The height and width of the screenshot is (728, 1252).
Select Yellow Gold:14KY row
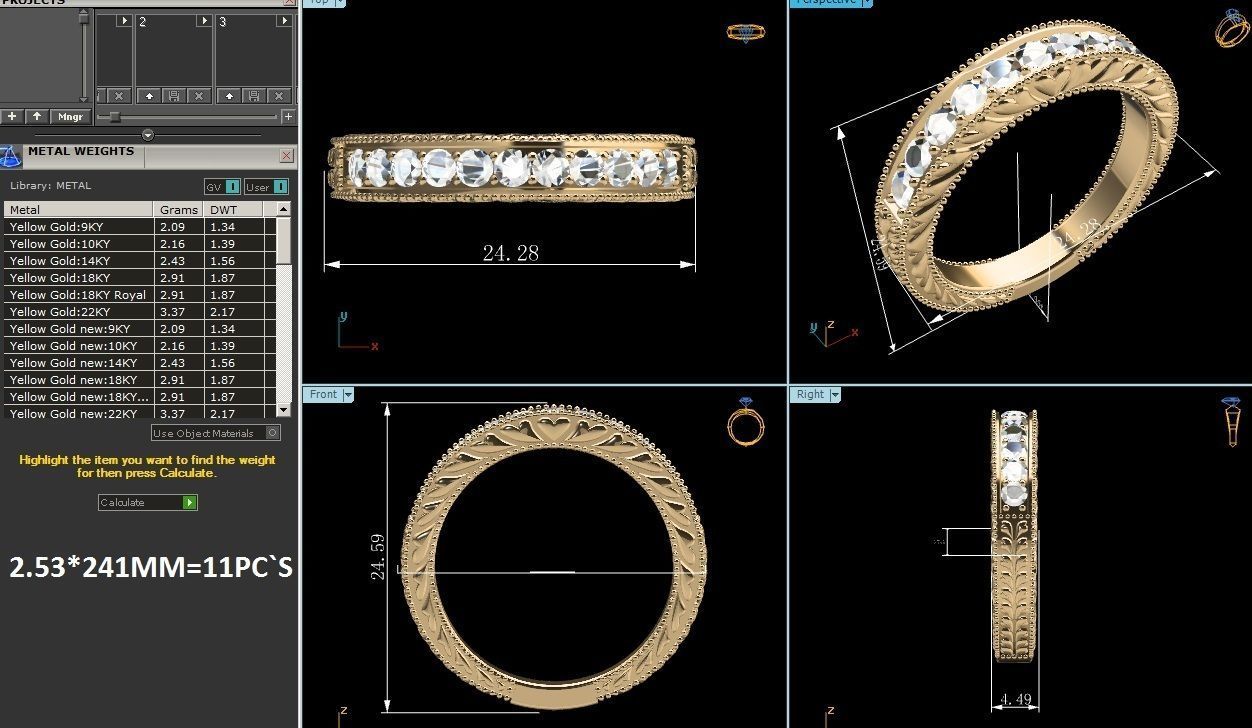[x=140, y=261]
